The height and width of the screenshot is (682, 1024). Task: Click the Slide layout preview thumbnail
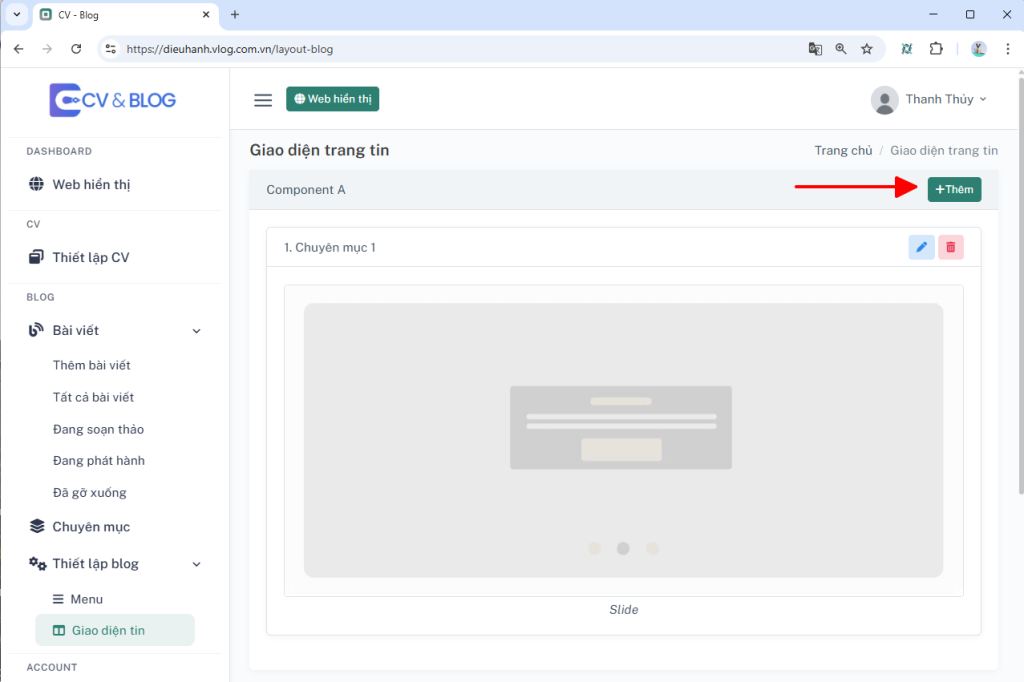point(623,440)
